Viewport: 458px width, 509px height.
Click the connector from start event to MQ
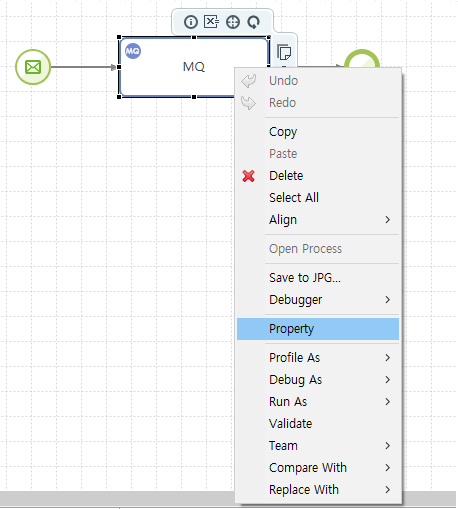[x=83, y=67]
